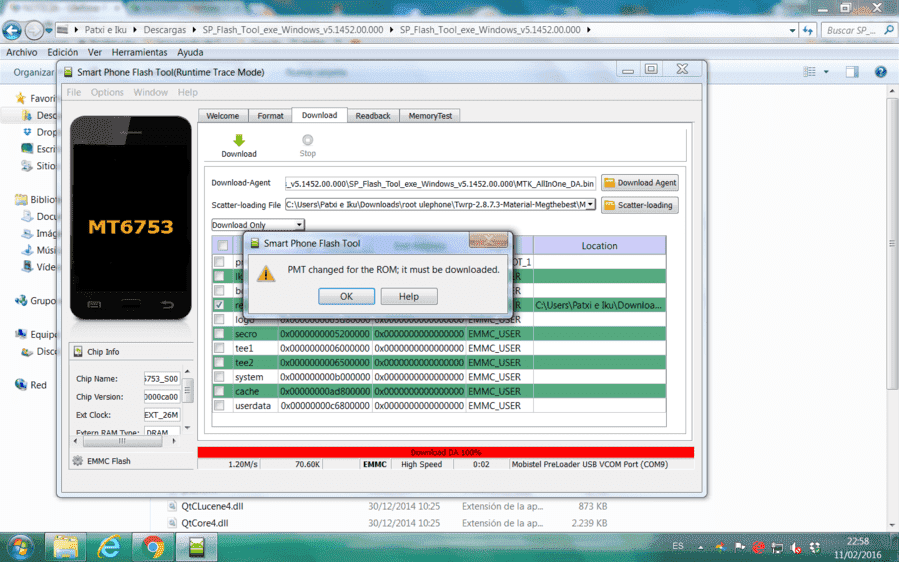
Task: Click the Download-Agent path field
Action: tap(440, 184)
